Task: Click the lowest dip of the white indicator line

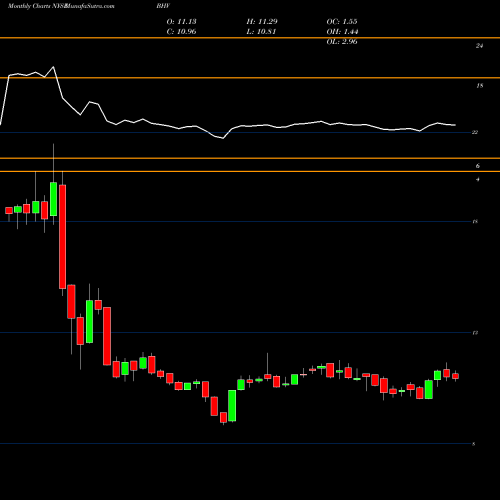Action: tap(223, 138)
